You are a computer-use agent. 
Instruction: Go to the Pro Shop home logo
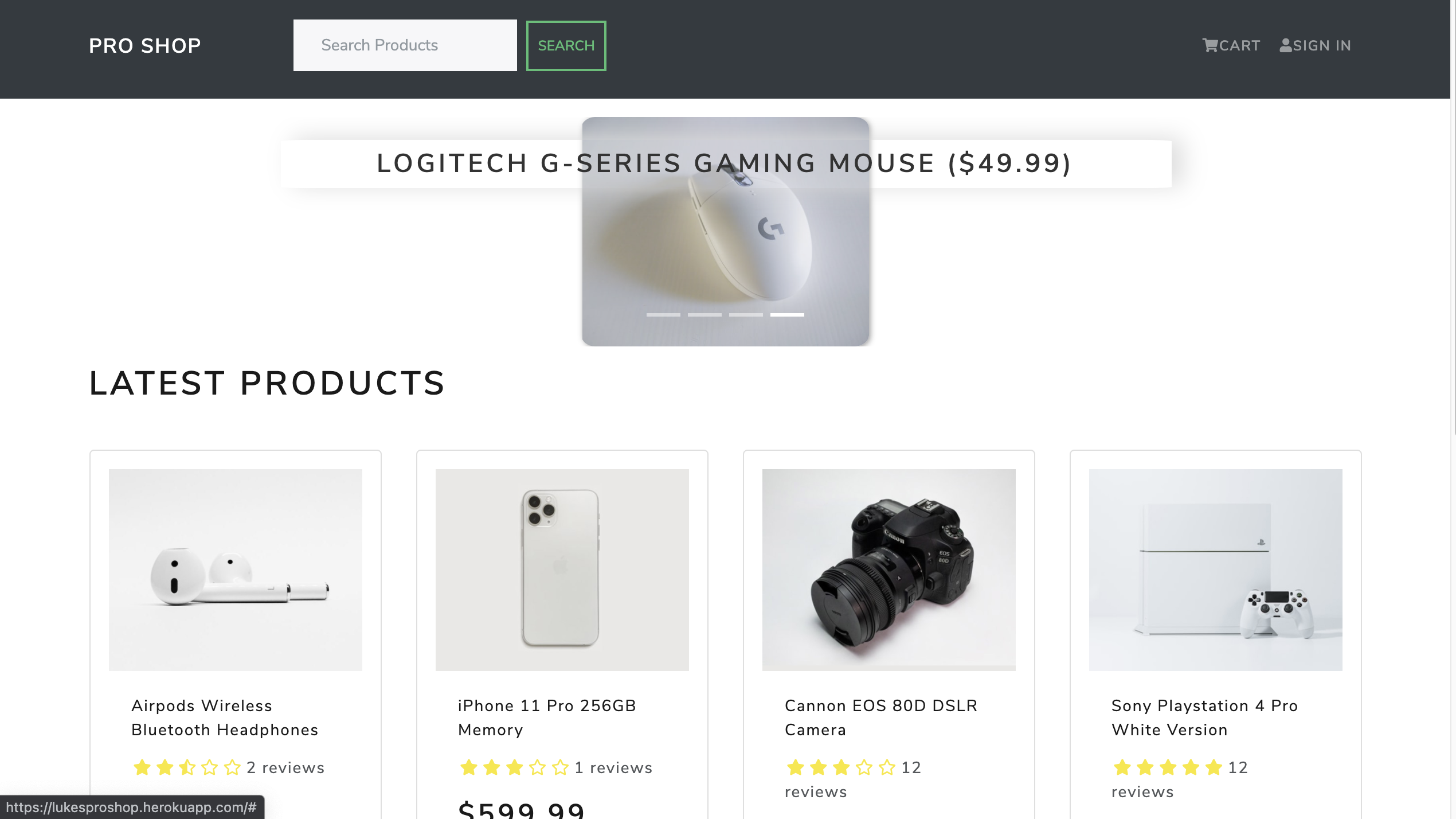click(x=145, y=46)
